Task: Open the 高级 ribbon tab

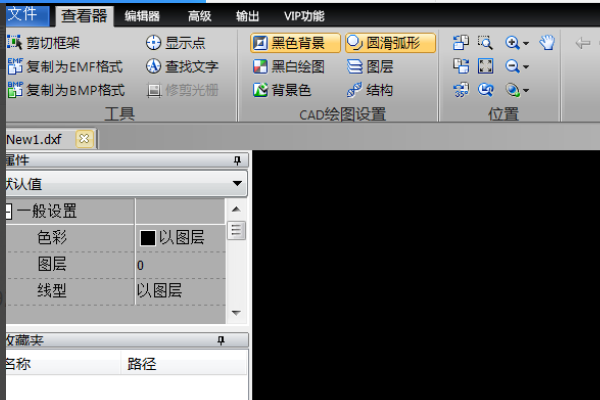Action: (x=199, y=16)
